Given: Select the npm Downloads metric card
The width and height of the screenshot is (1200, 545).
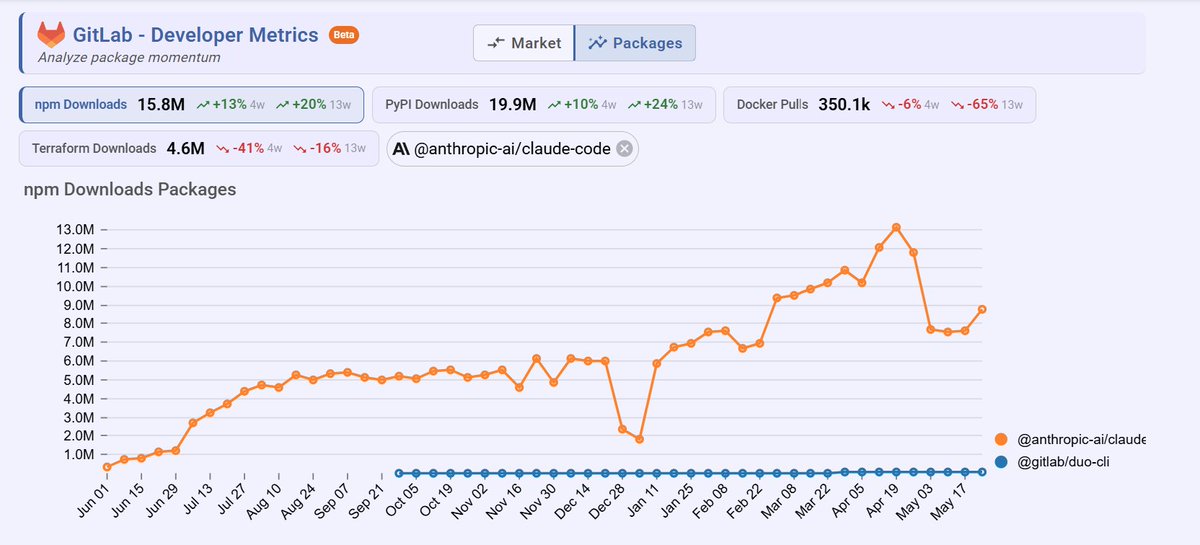Looking at the screenshot, I should tap(191, 104).
